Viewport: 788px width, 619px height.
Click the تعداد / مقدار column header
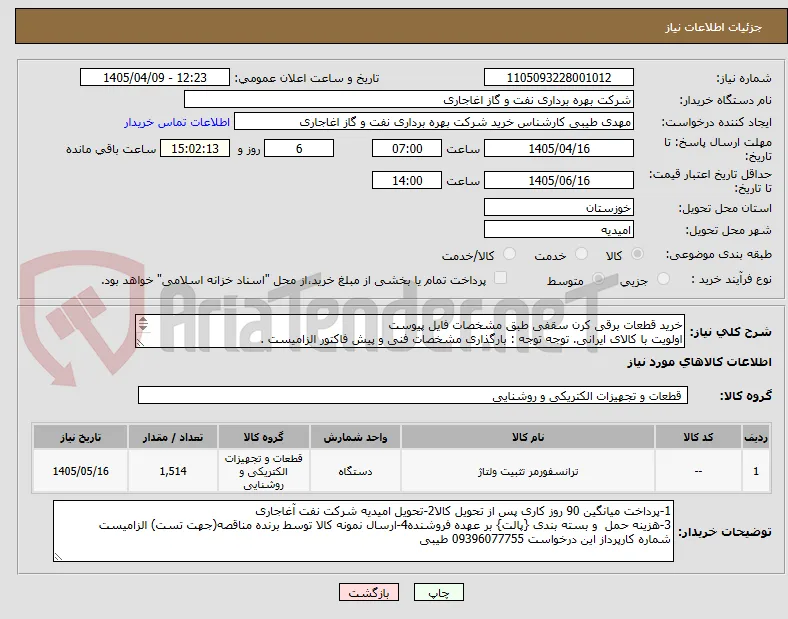[173, 437]
